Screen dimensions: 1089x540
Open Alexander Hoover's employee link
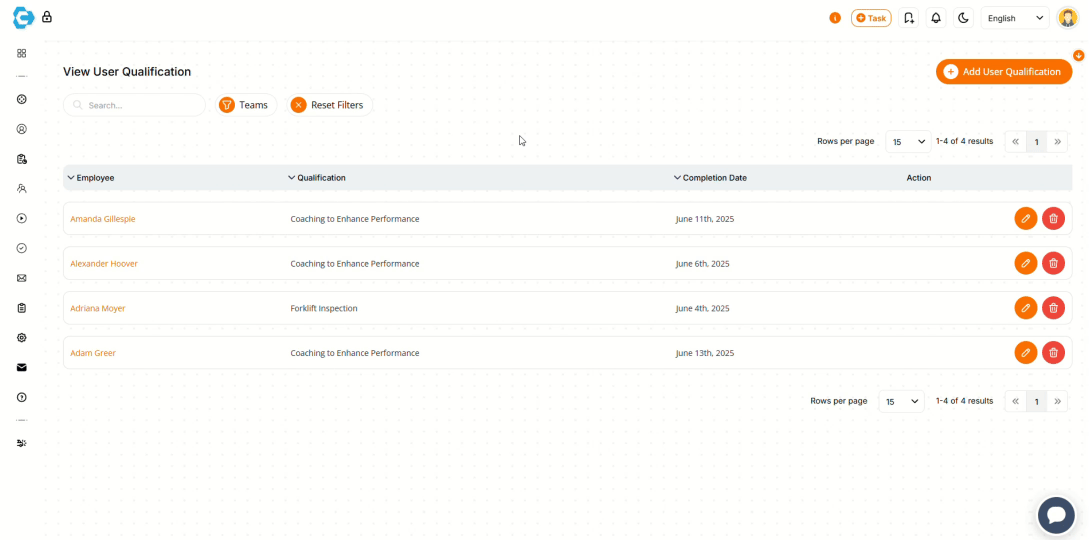(104, 264)
